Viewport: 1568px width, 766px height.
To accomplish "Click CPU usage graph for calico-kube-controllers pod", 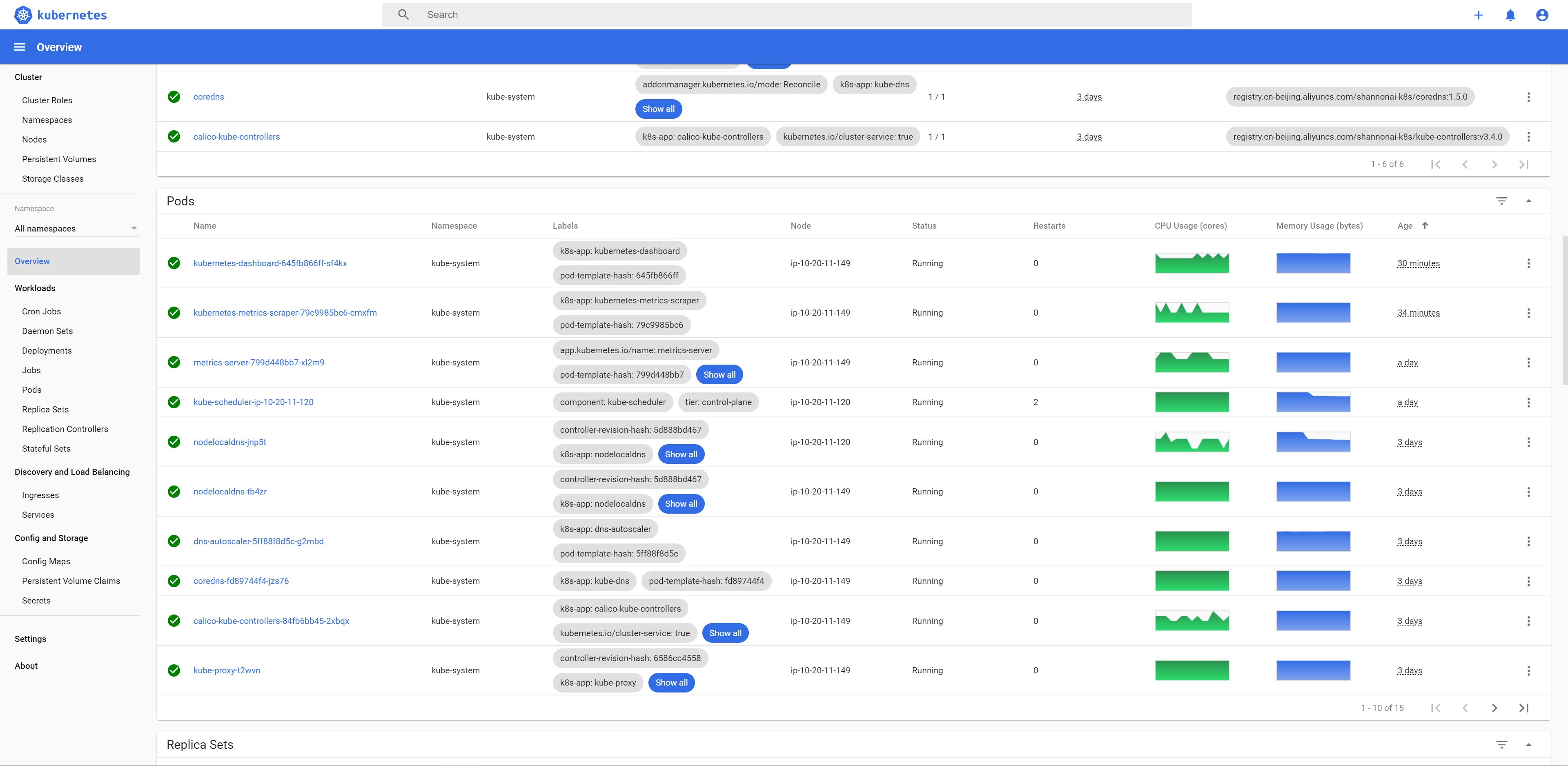I will (1192, 621).
